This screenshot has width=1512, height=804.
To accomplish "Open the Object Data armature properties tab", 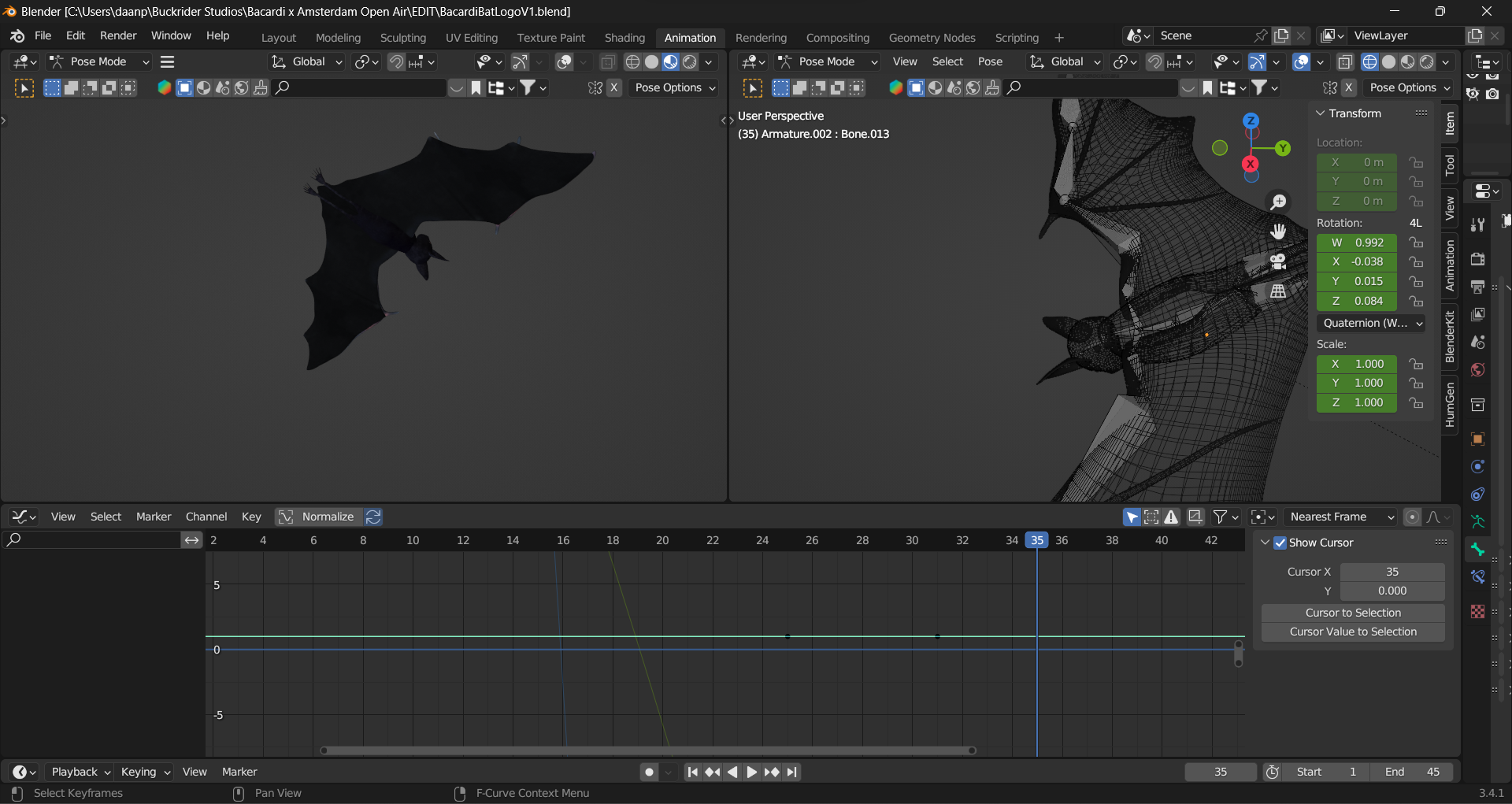I will [x=1477, y=521].
